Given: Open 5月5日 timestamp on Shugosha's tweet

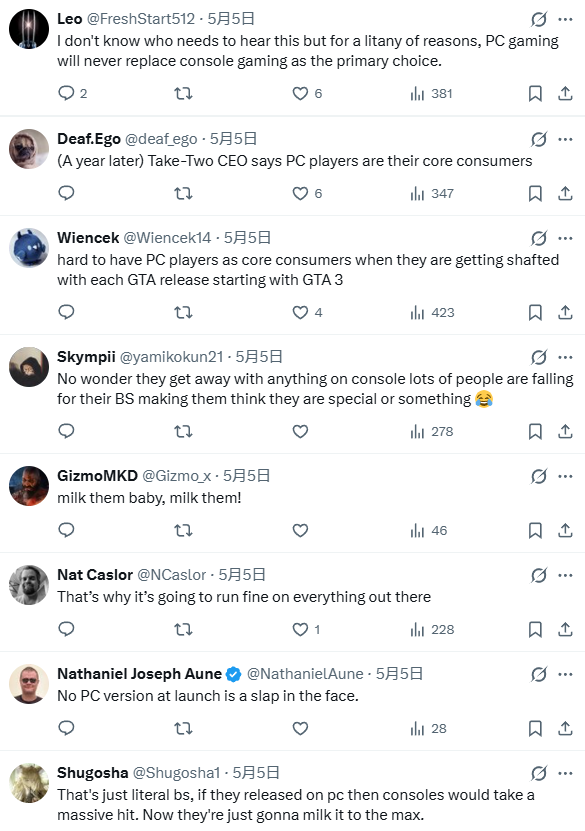Looking at the screenshot, I should [256, 773].
